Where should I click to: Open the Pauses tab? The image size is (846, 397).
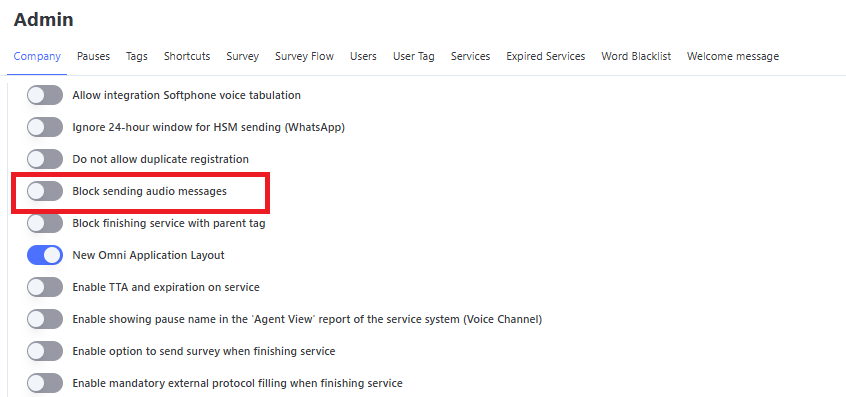(93, 56)
